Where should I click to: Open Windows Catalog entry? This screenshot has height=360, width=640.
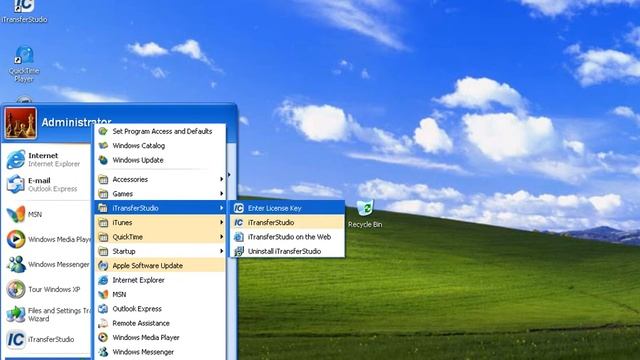tap(160, 146)
